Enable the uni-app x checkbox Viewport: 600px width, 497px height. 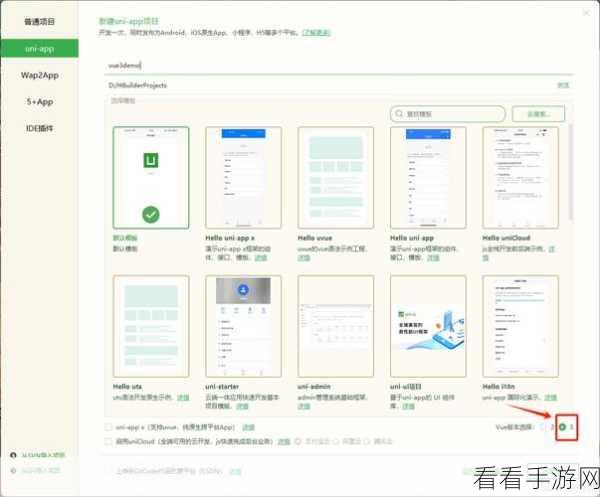point(108,427)
